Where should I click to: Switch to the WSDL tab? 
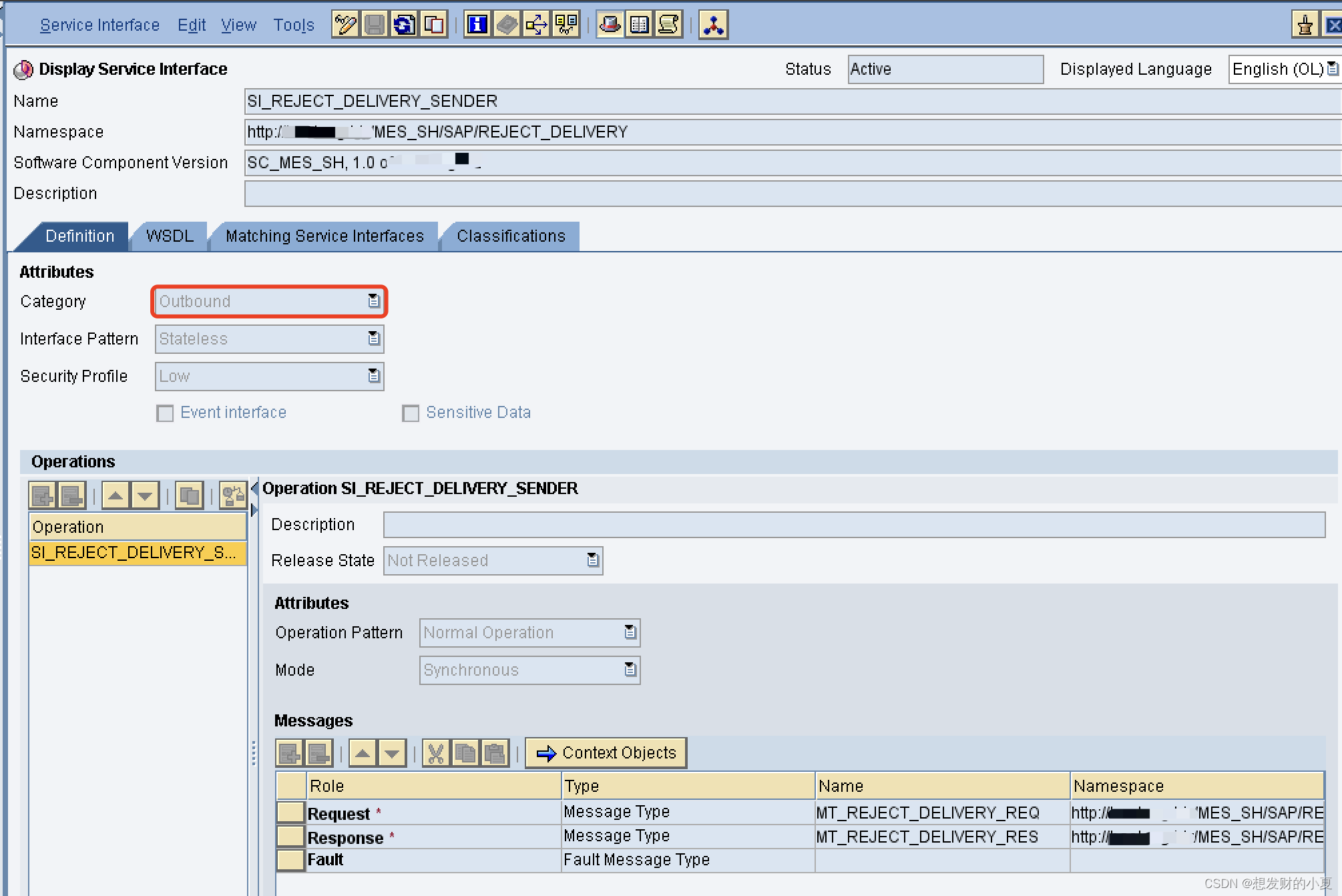click(x=170, y=236)
